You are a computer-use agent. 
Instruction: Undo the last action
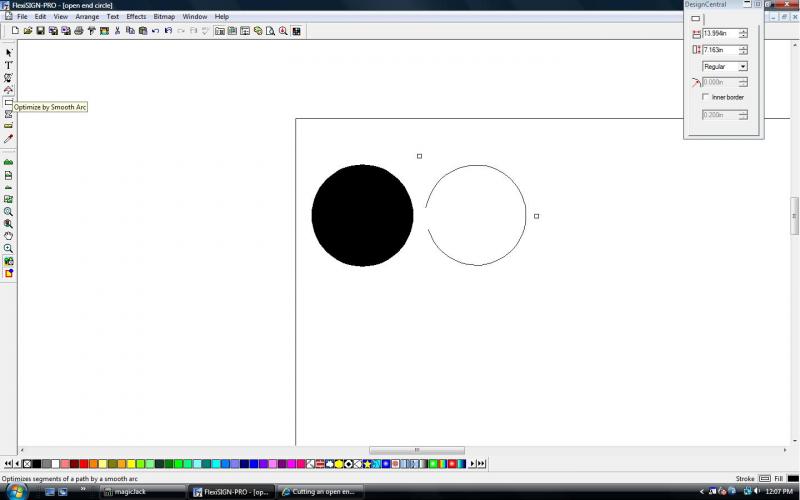tap(156, 31)
